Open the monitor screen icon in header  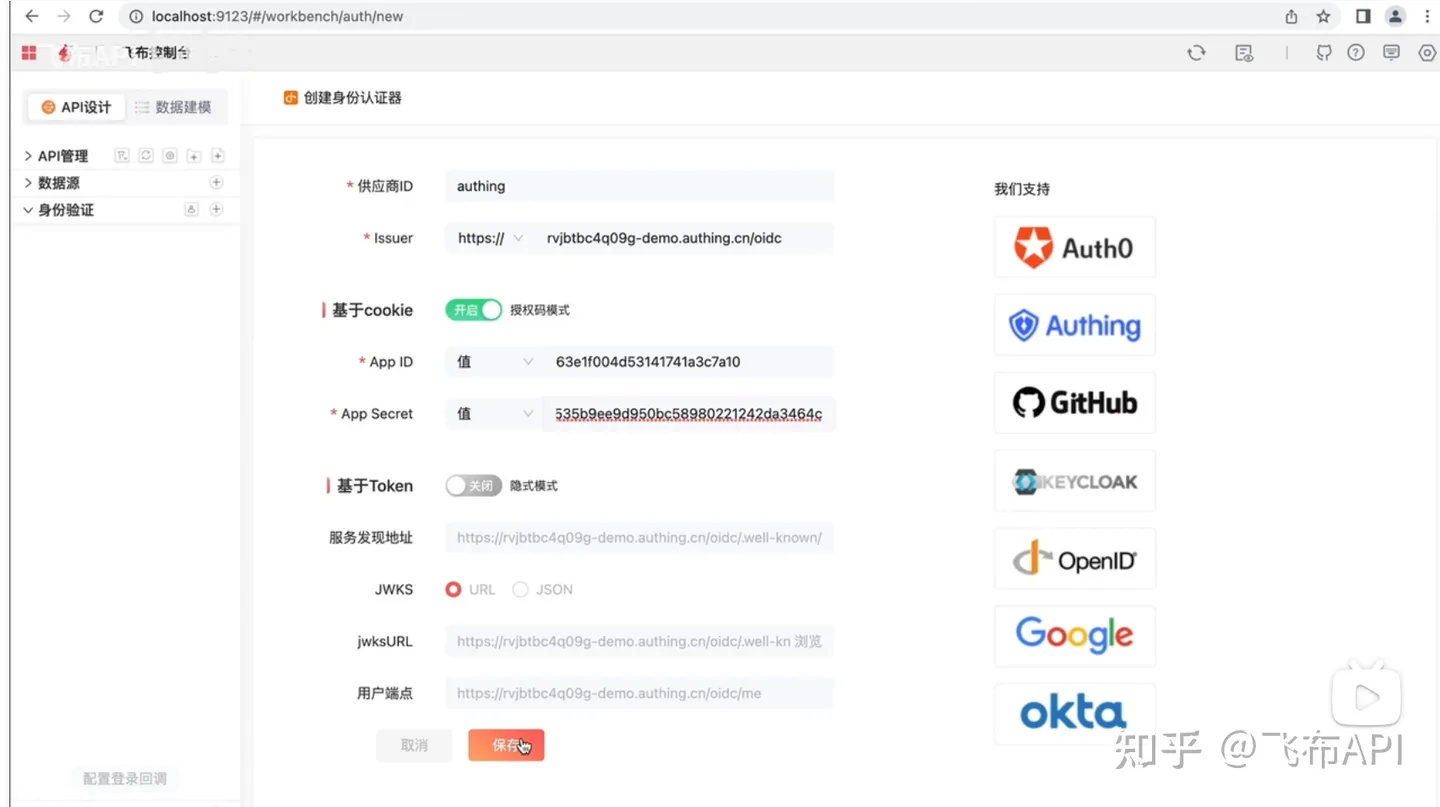1391,53
